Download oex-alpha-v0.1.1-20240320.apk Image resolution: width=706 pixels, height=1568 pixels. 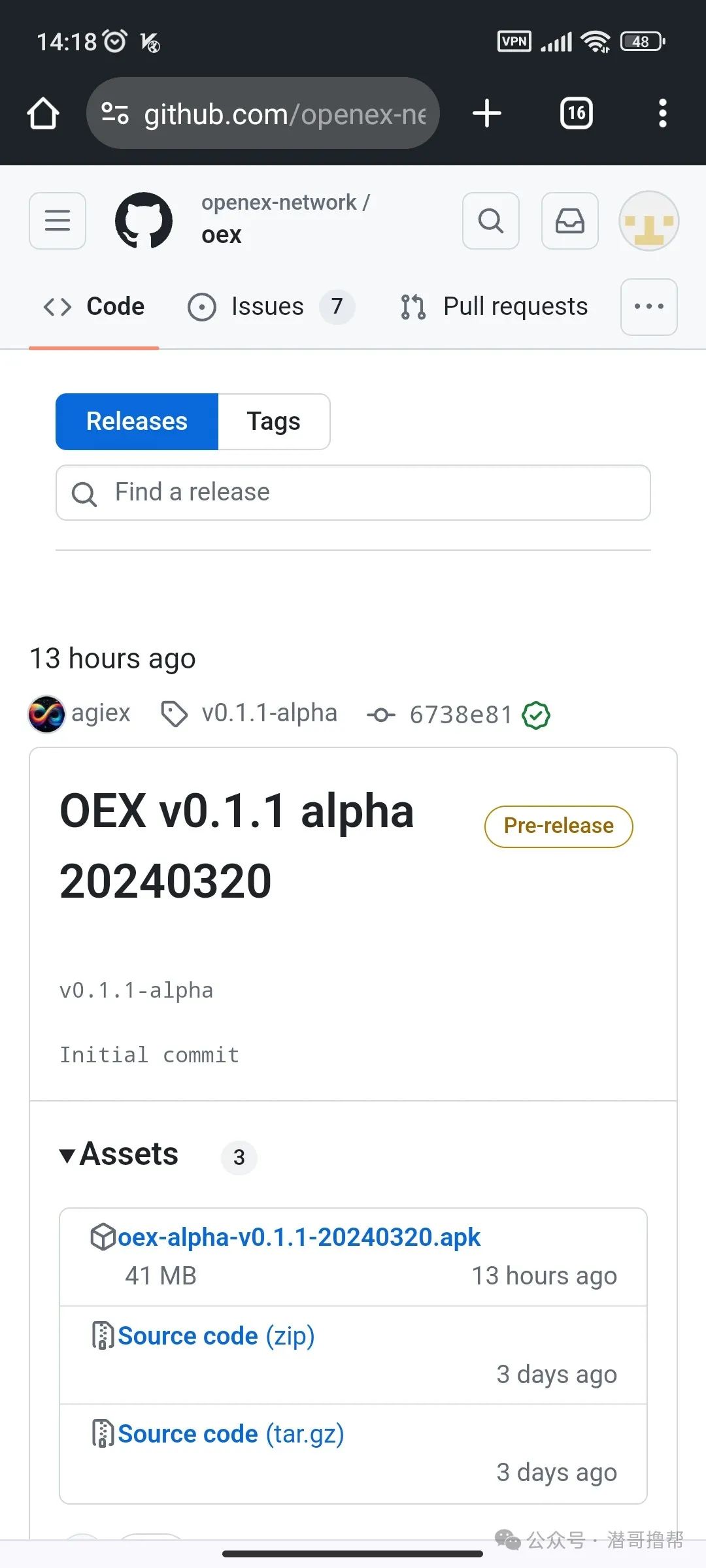[299, 1235]
